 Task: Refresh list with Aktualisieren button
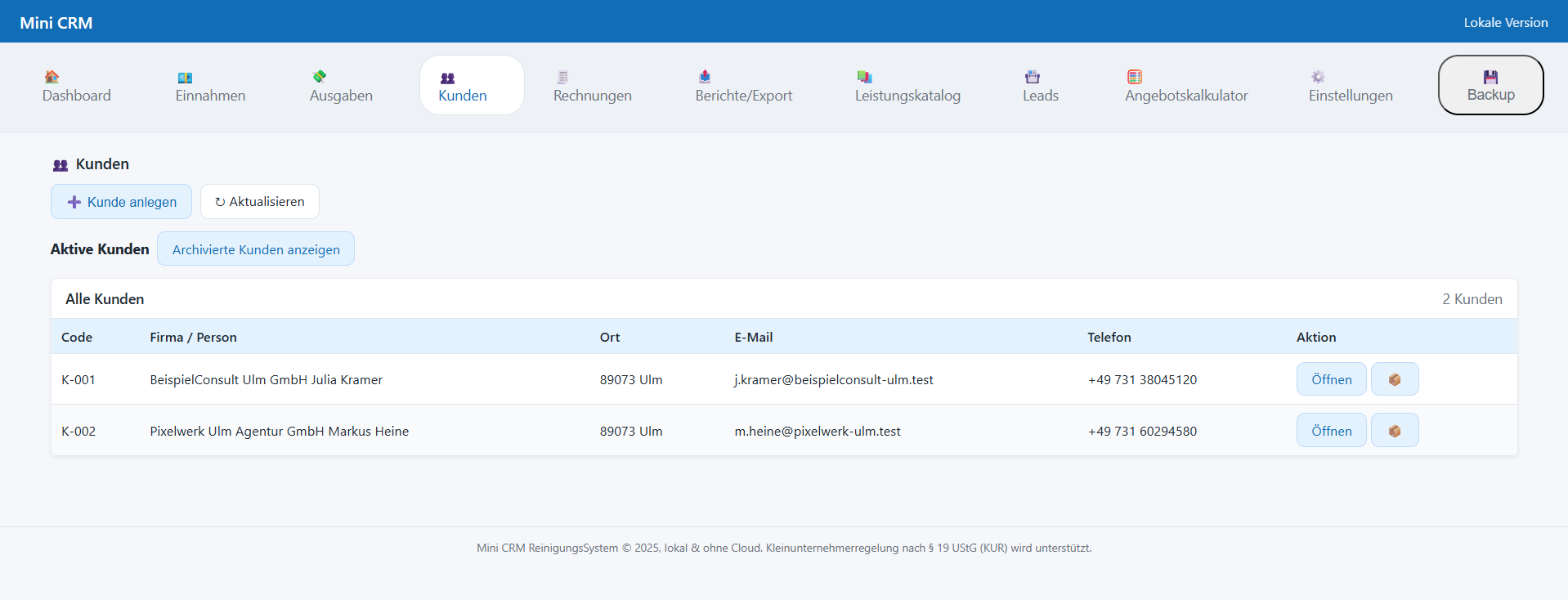pos(259,202)
